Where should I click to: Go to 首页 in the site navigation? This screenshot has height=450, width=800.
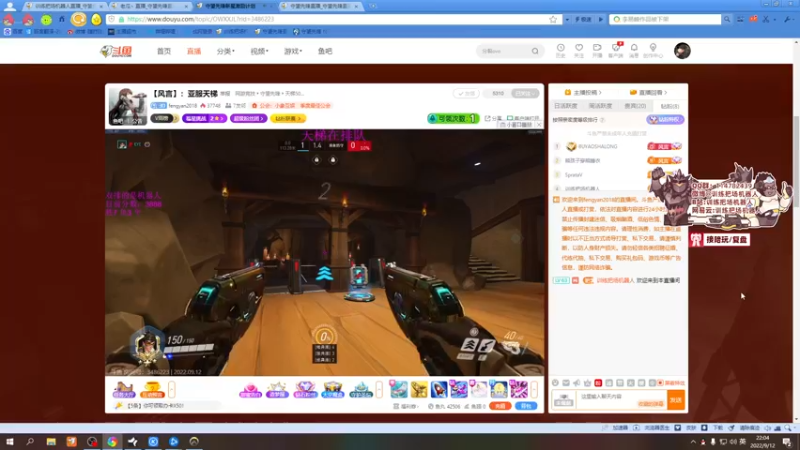[164, 51]
